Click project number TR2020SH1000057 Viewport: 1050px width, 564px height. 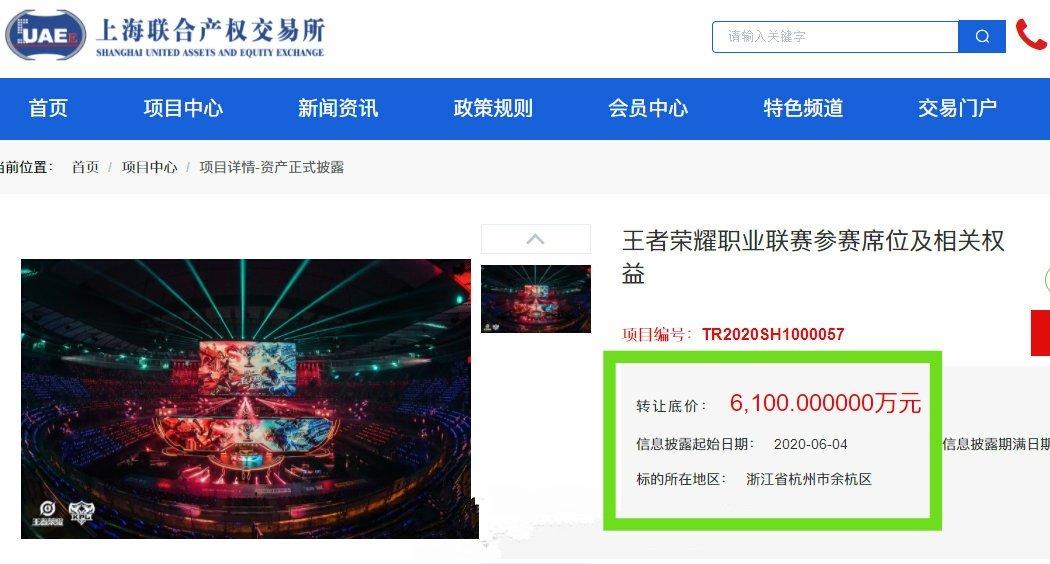tap(773, 334)
